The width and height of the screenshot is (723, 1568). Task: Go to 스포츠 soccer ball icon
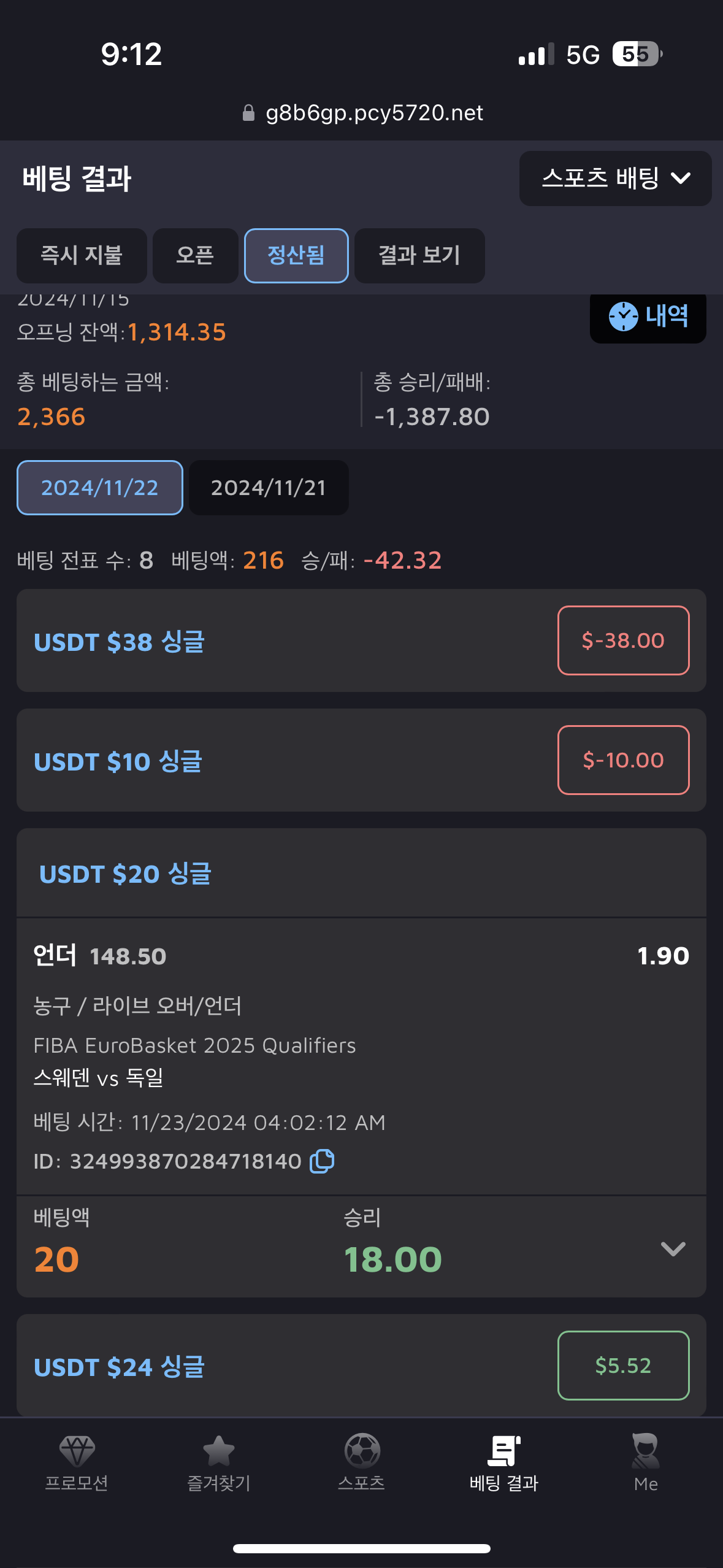click(x=362, y=1451)
